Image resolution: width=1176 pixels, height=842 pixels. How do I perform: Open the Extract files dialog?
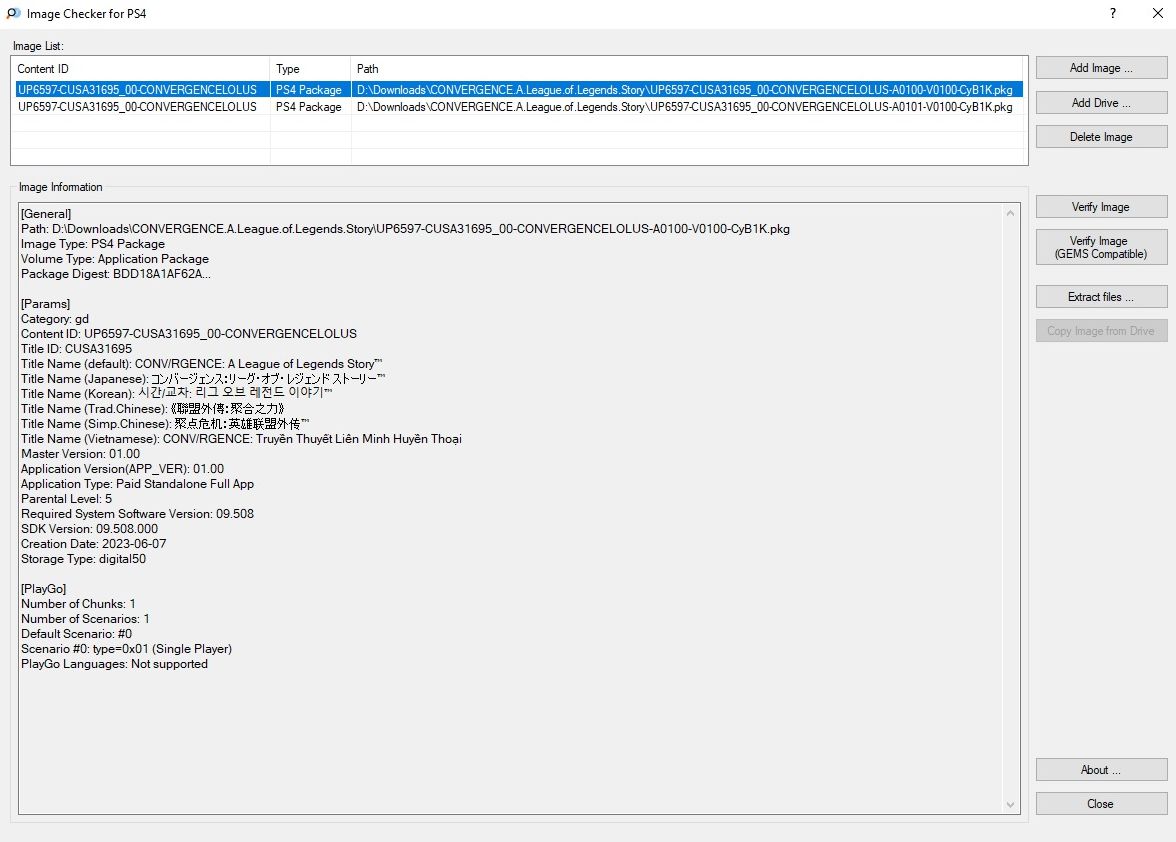click(x=1101, y=297)
